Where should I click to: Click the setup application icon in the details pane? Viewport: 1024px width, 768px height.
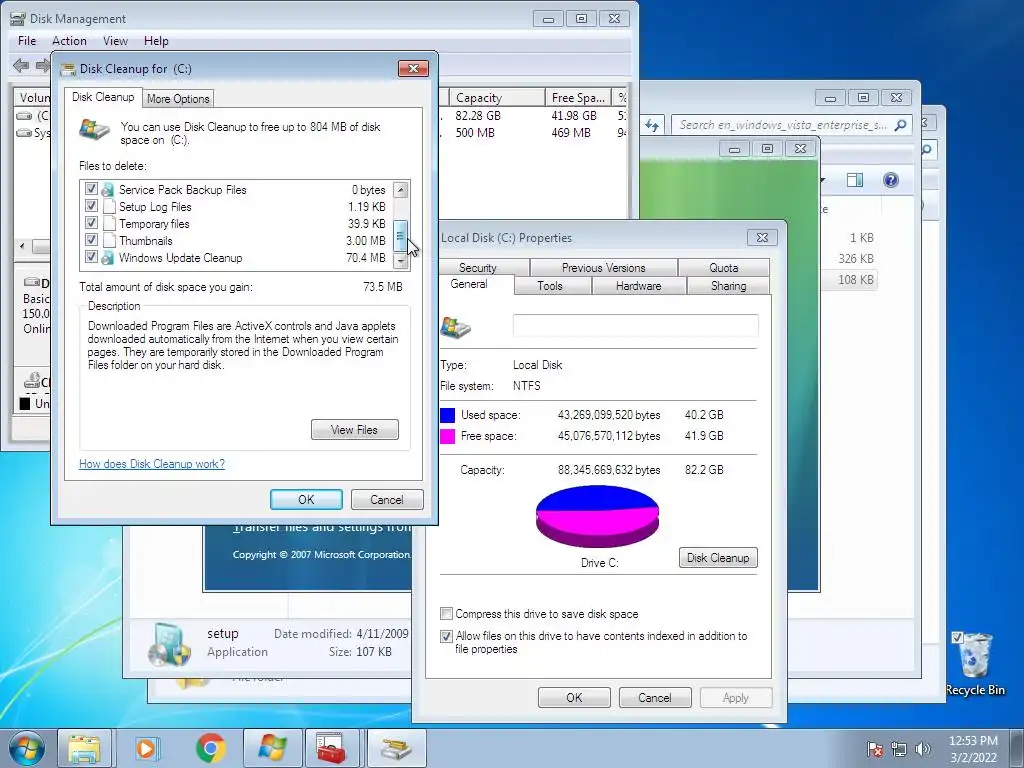pos(168,645)
